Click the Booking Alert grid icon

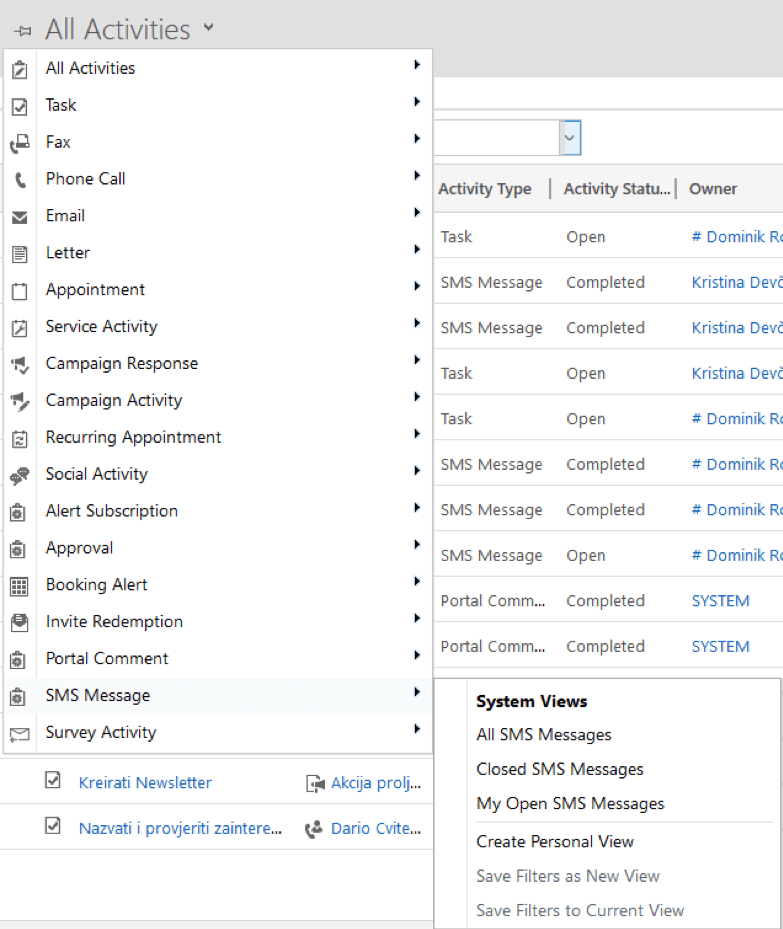pos(19,586)
